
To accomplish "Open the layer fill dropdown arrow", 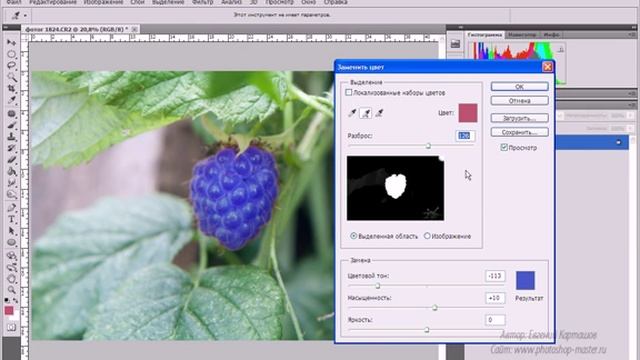I will tap(631, 128).
